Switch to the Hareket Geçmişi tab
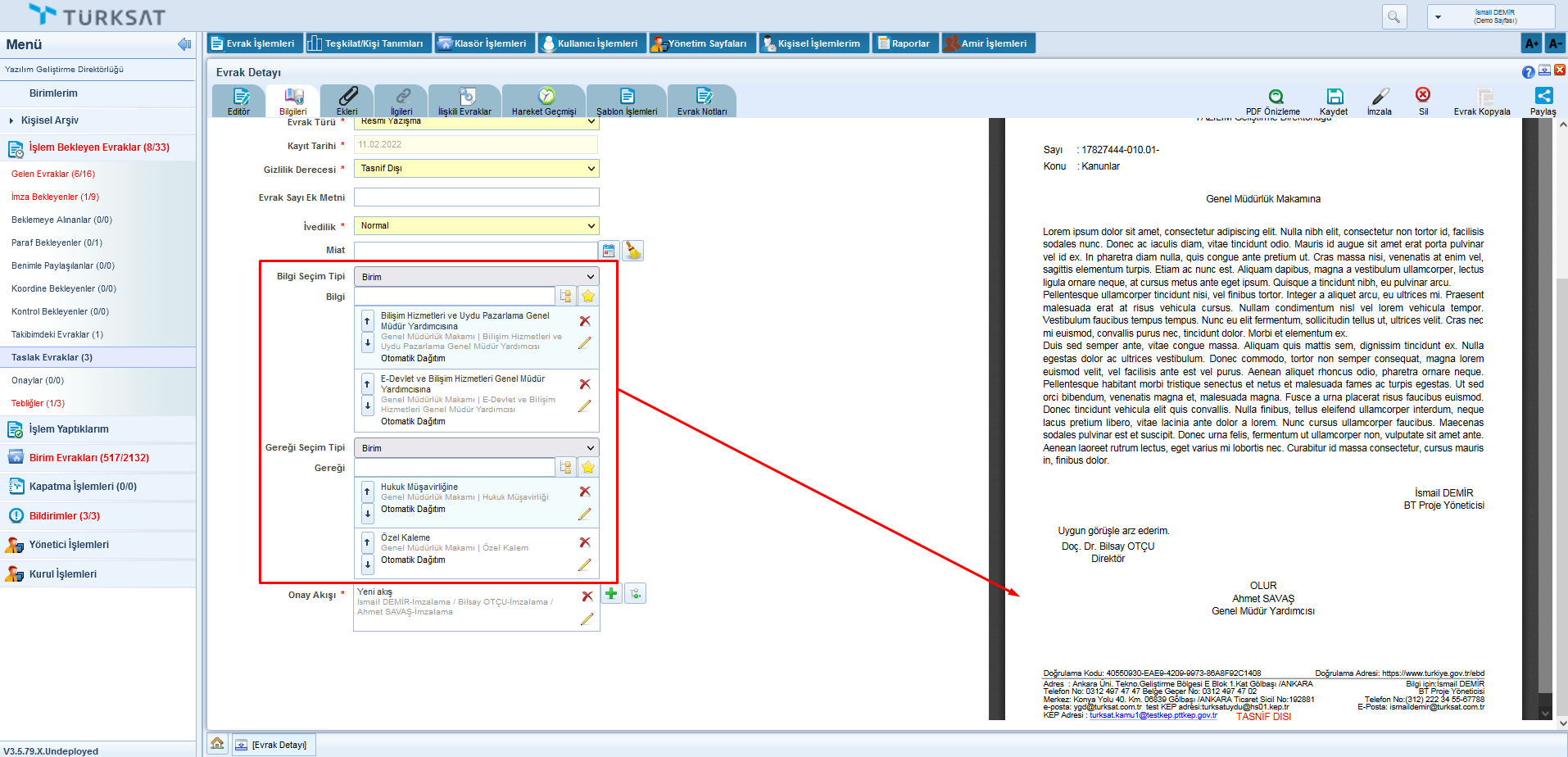1568x757 pixels. (x=544, y=102)
